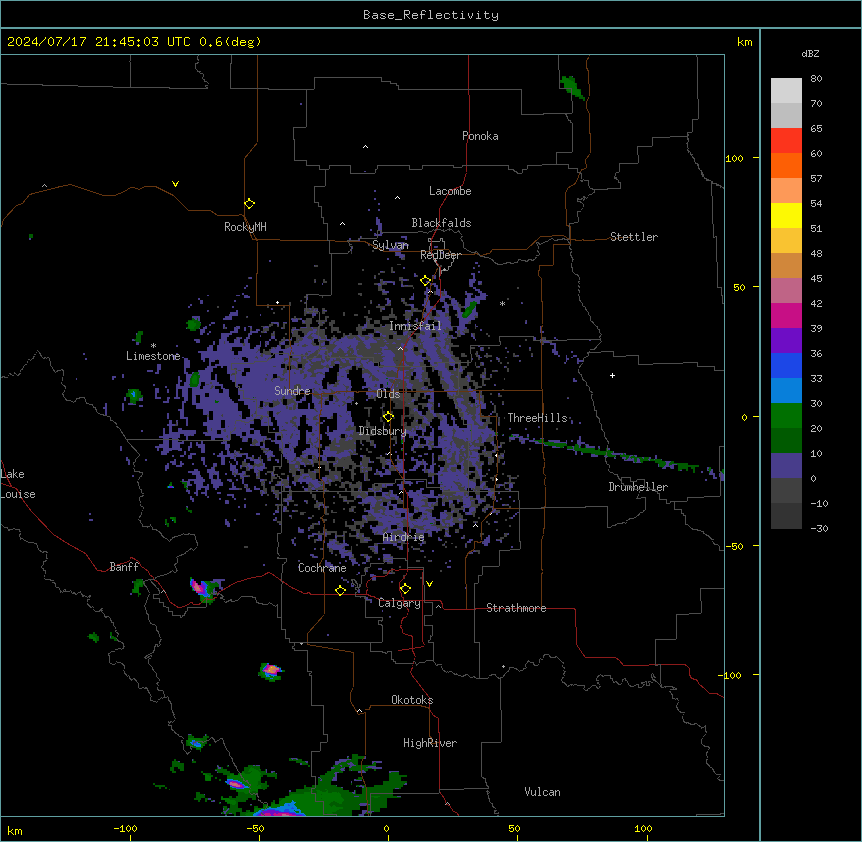Click the Stettler town label
Image resolution: width=862 pixels, height=842 pixels.
tap(634, 237)
